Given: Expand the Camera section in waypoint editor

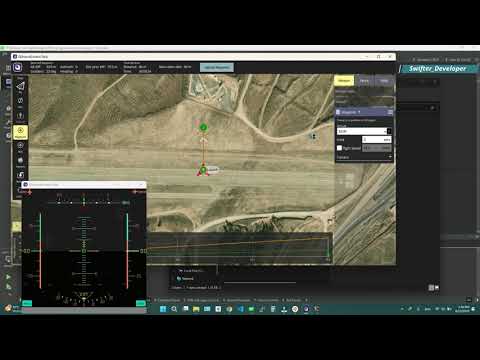Looking at the screenshot, I should tap(364, 157).
